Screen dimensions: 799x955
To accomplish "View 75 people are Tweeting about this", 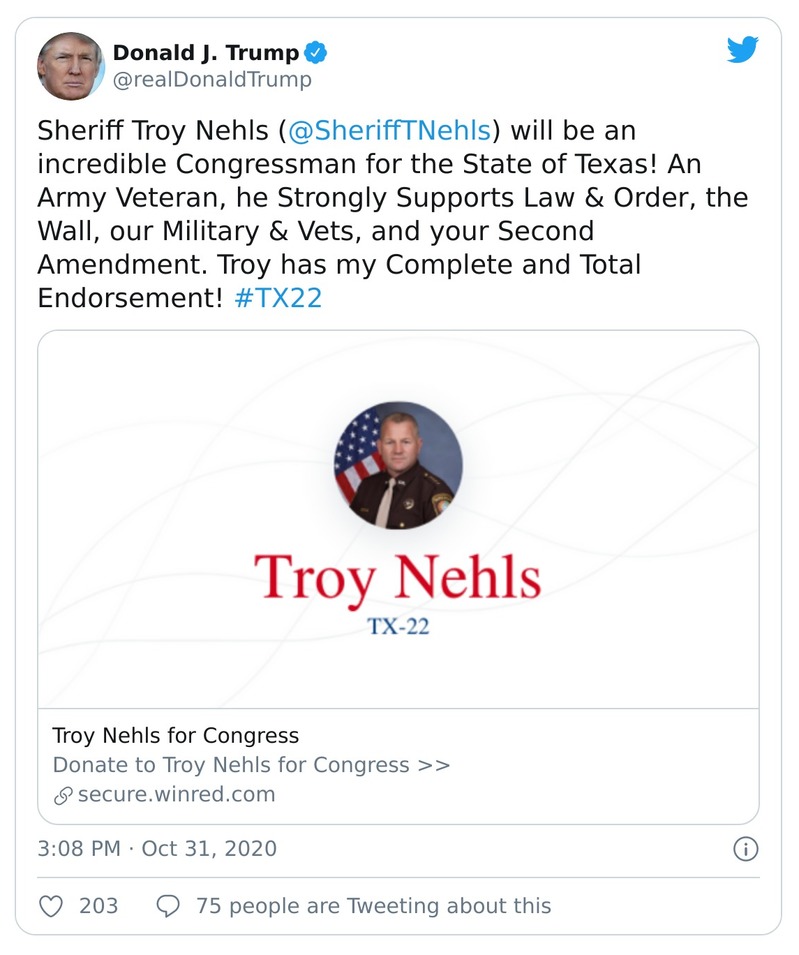I will pyautogui.click(x=373, y=906).
